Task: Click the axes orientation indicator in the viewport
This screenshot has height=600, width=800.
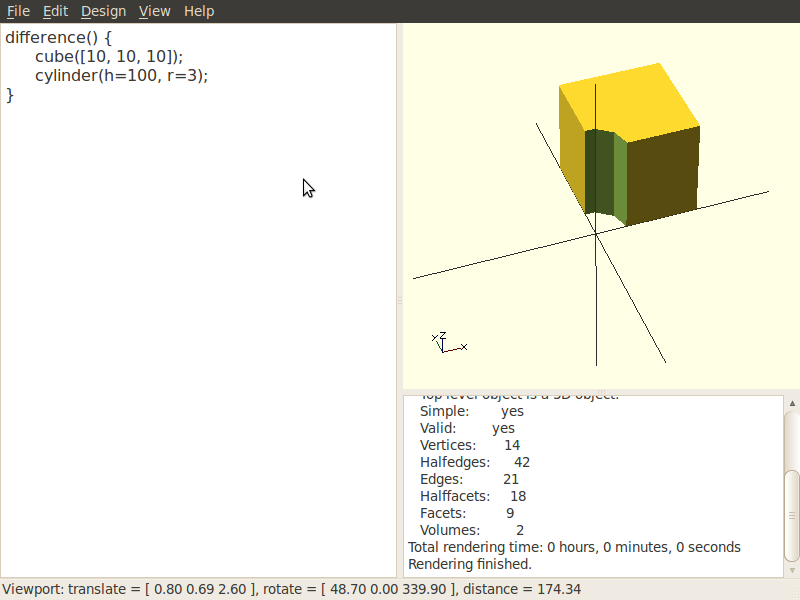Action: point(445,344)
